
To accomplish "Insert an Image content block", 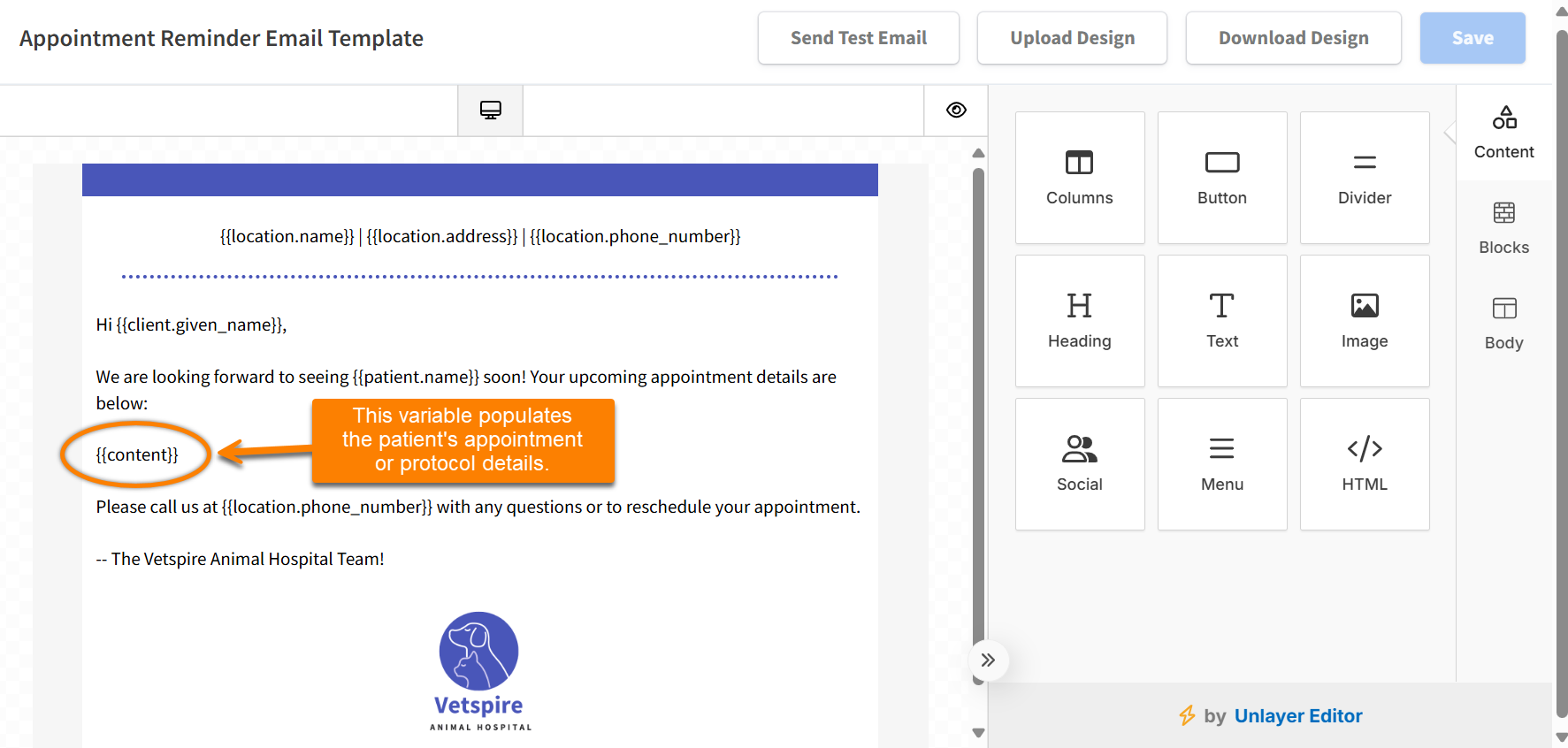I will coord(1364,321).
